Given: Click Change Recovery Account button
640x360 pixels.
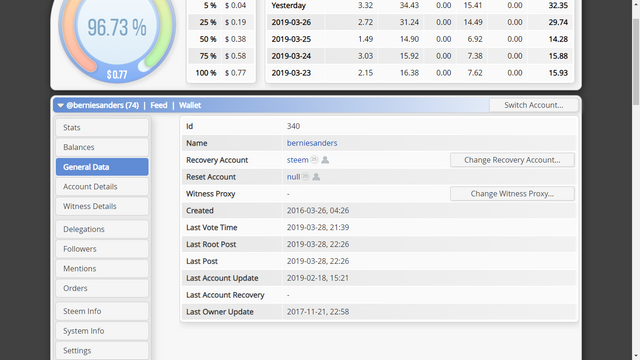Looking at the screenshot, I should point(512,160).
